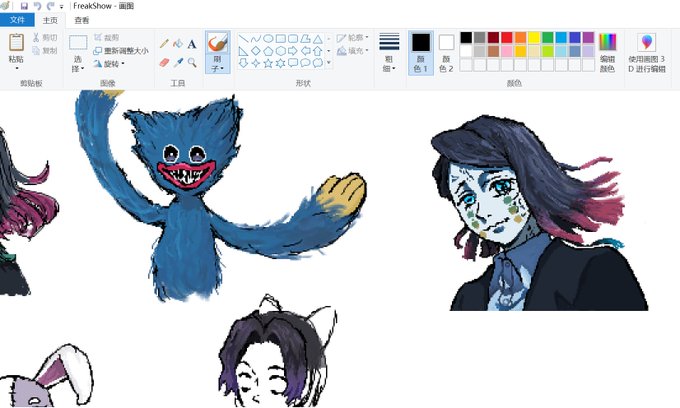Choose the Up arrow shape
The height and width of the screenshot is (408, 680).
(318, 51)
